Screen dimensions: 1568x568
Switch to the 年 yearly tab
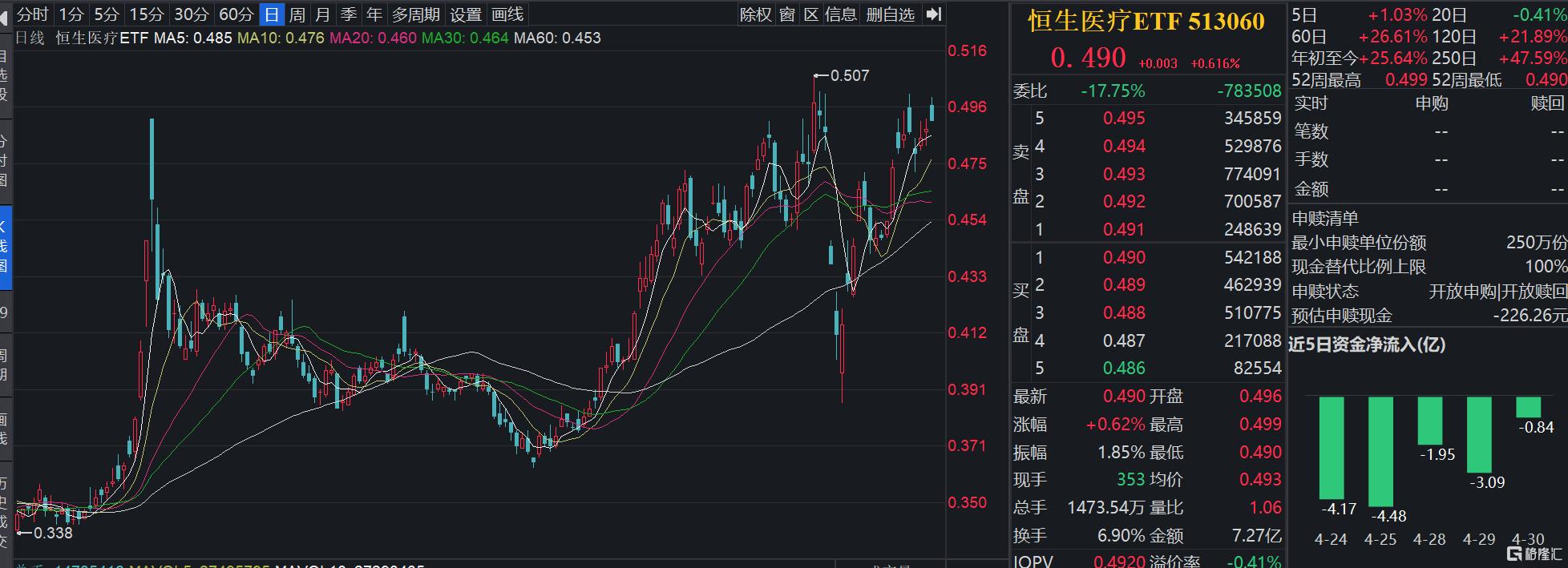374,14
